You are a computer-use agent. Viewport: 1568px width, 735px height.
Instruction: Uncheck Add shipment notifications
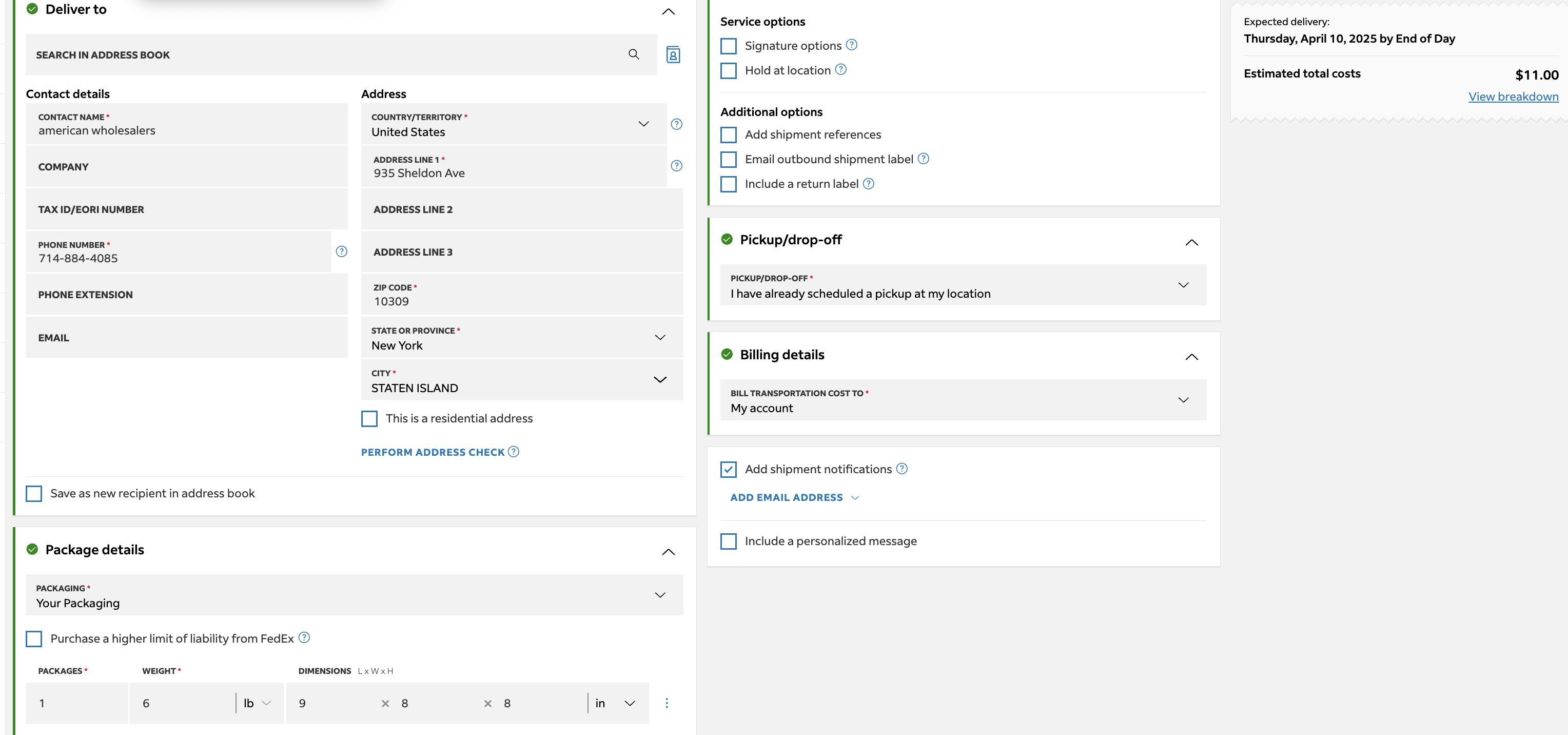[x=729, y=470]
